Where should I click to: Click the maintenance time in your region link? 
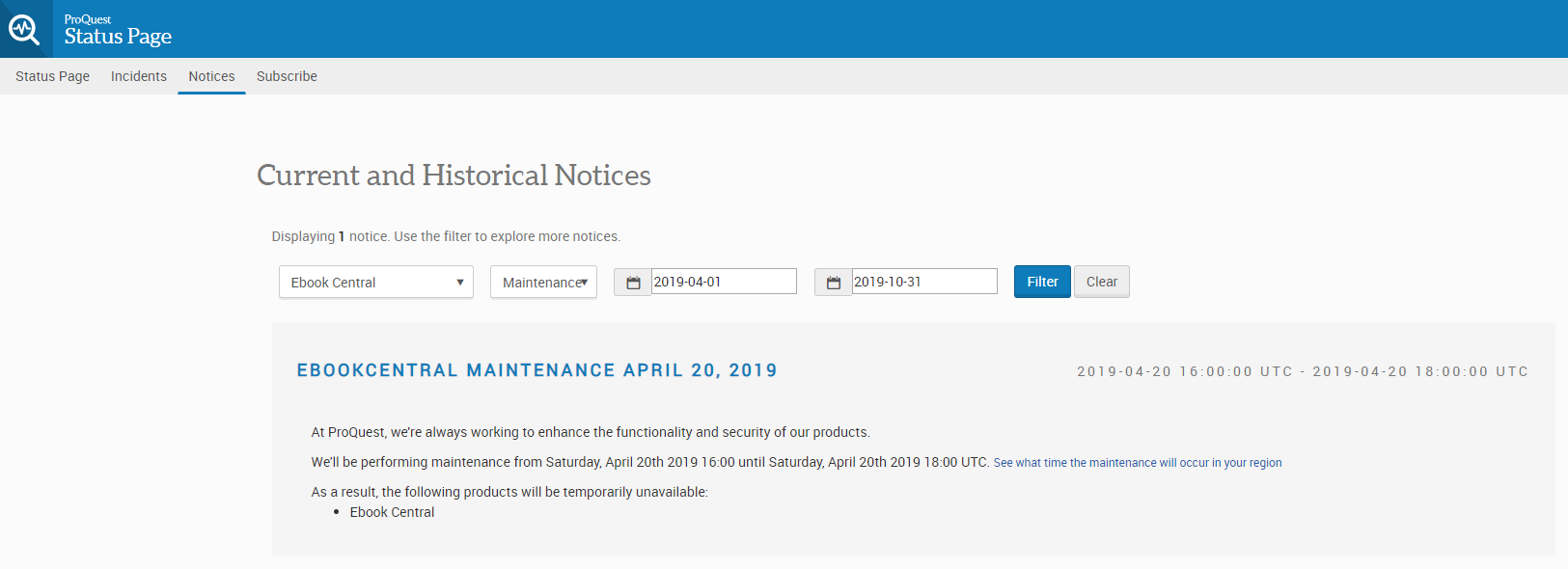click(x=1137, y=462)
